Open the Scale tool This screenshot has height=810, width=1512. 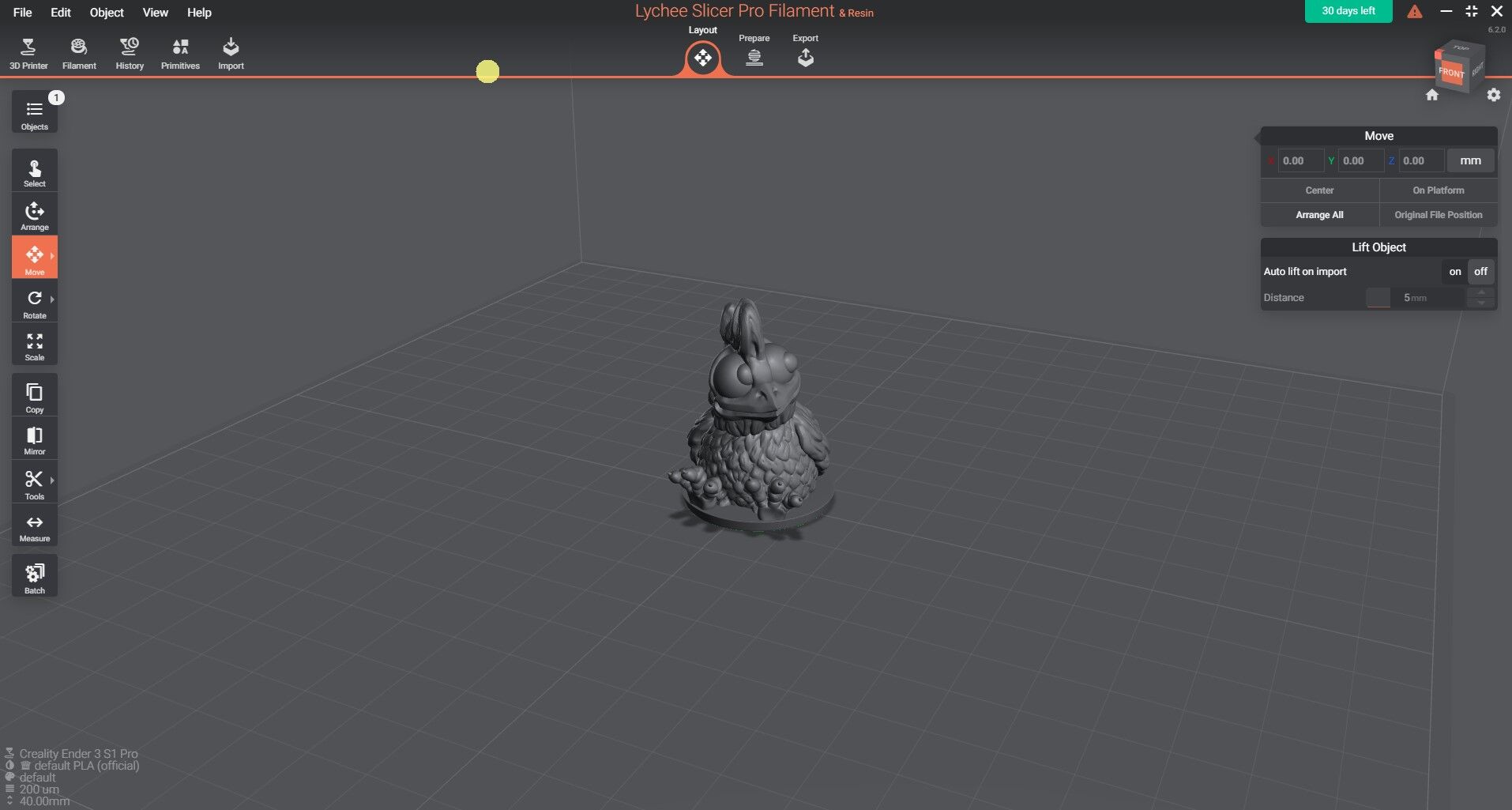(x=34, y=346)
